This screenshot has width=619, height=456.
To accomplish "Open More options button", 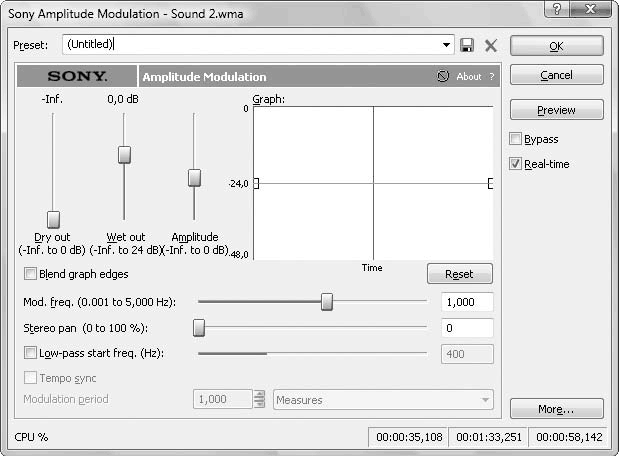I will point(556,409).
